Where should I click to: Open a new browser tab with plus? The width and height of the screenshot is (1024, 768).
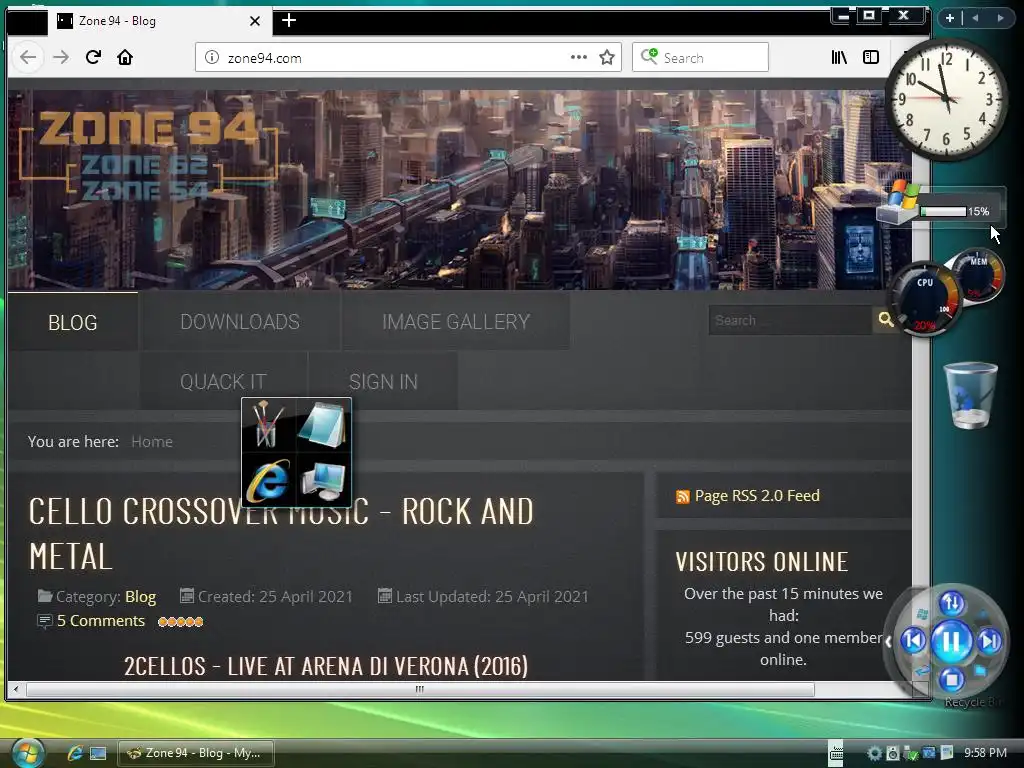coord(289,20)
